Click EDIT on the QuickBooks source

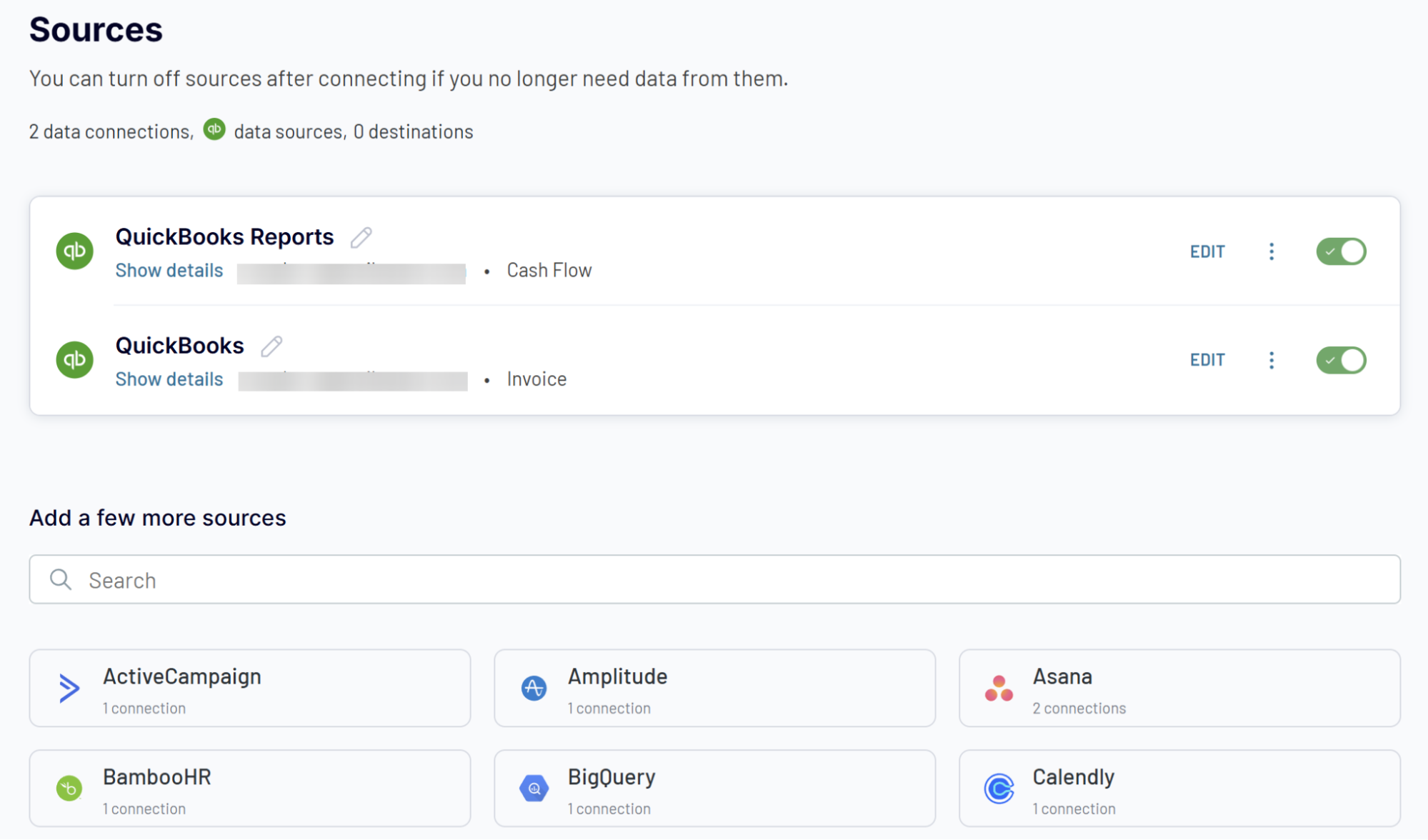1207,360
